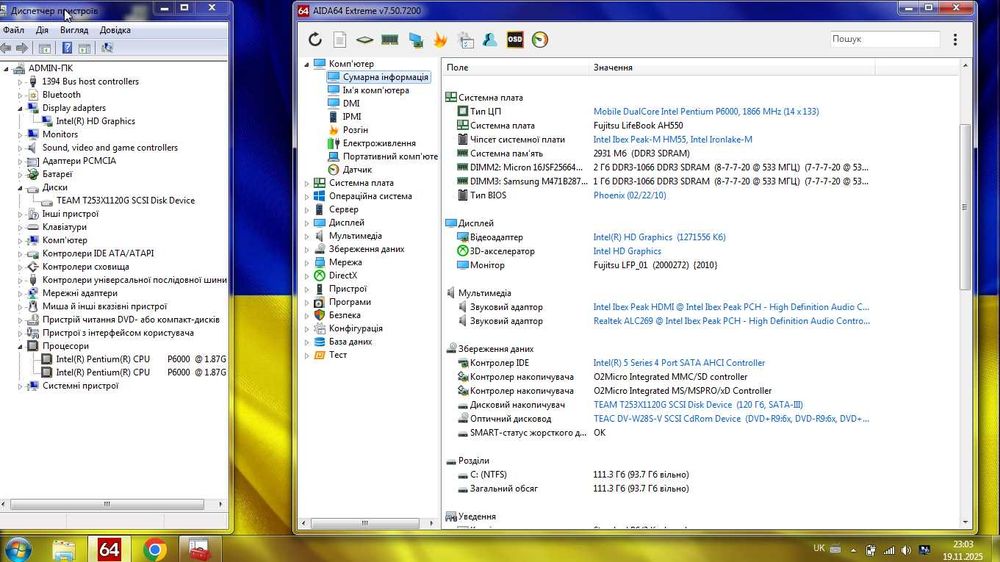Open the OSD panel icon
Image resolution: width=1000 pixels, height=562 pixels.
click(515, 40)
